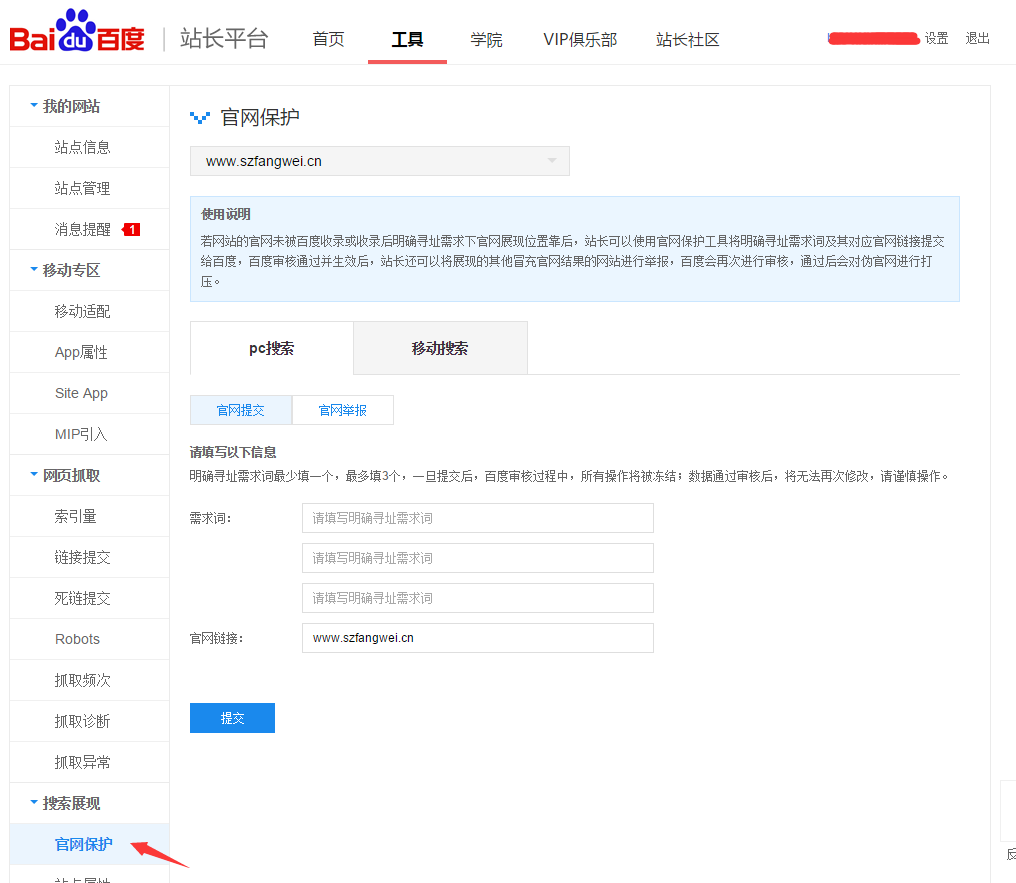
Task: Click the red notification badge beside 消息提醒
Action: pyautogui.click(x=131, y=230)
